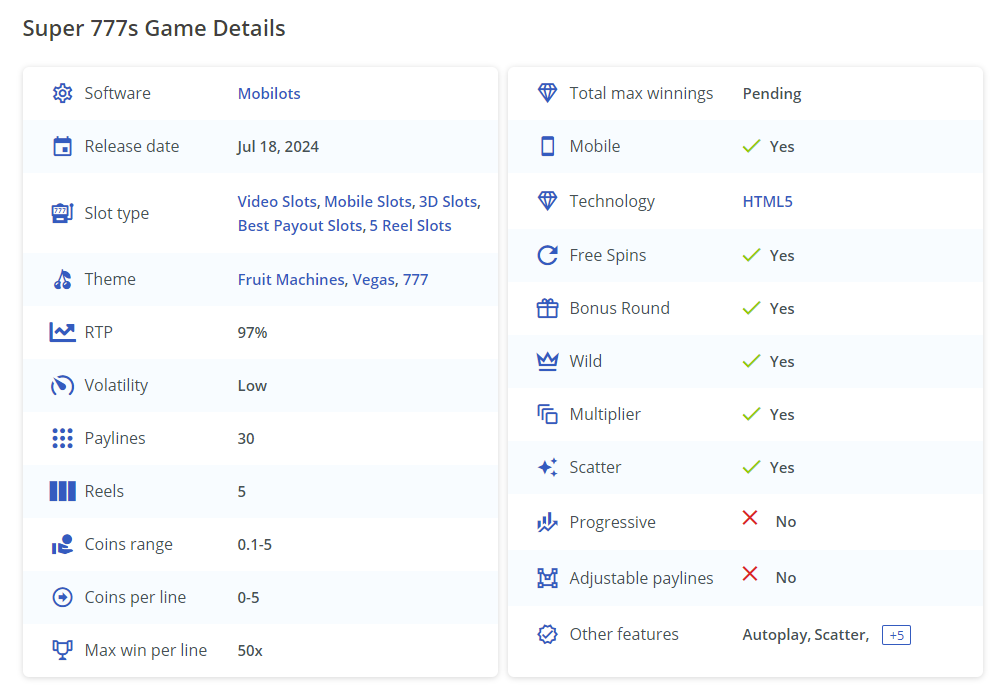Click the 97% RTP value
The width and height of the screenshot is (1004, 694).
(252, 333)
